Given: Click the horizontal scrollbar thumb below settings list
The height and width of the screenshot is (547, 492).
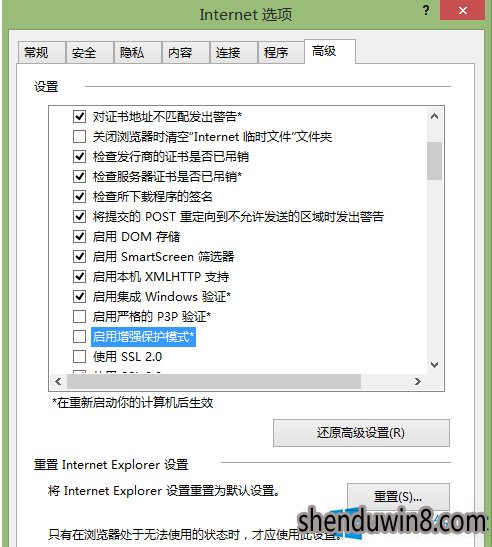Looking at the screenshot, I should (x=214, y=381).
